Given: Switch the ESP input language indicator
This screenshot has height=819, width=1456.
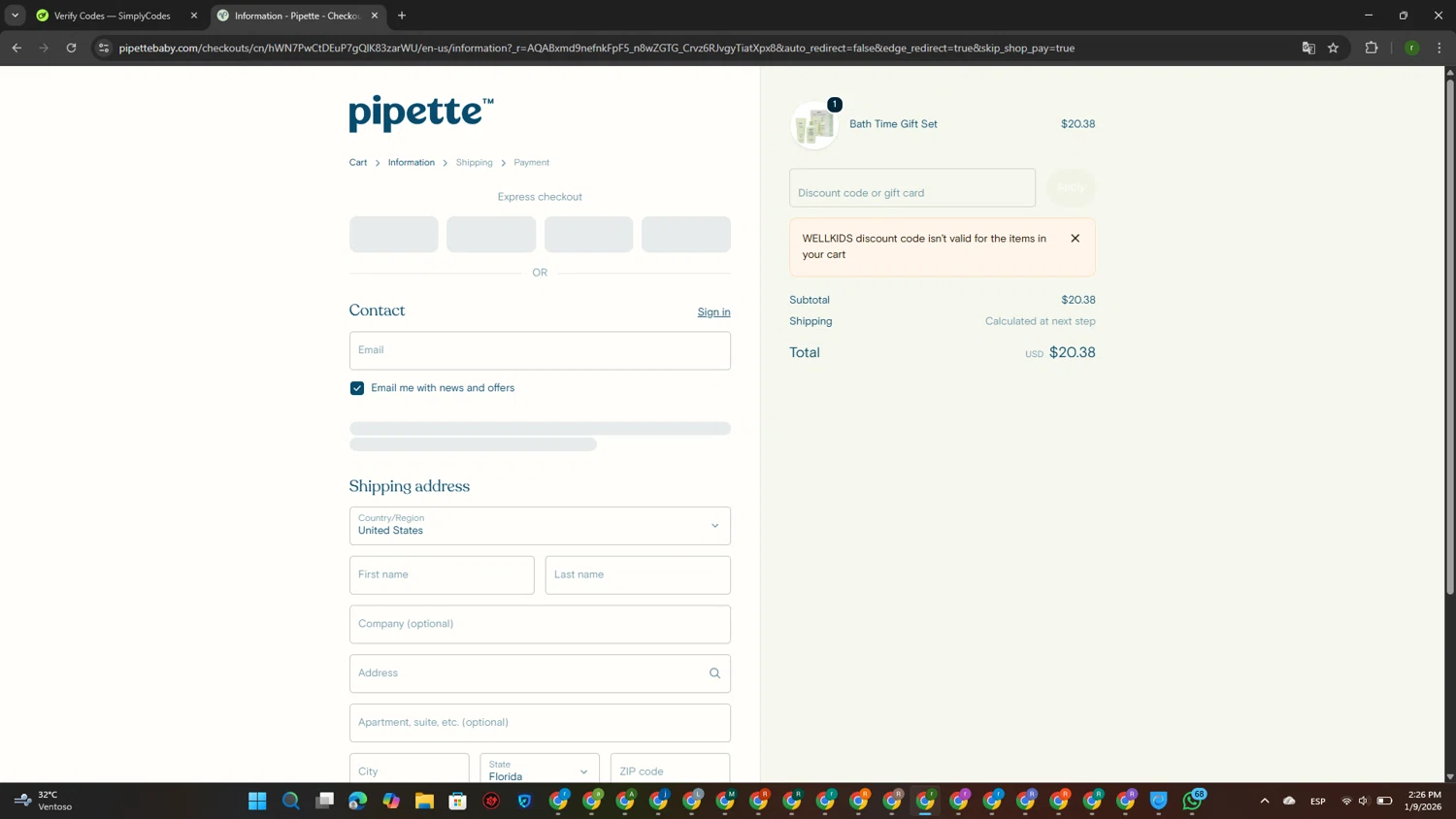Looking at the screenshot, I should pyautogui.click(x=1318, y=801).
